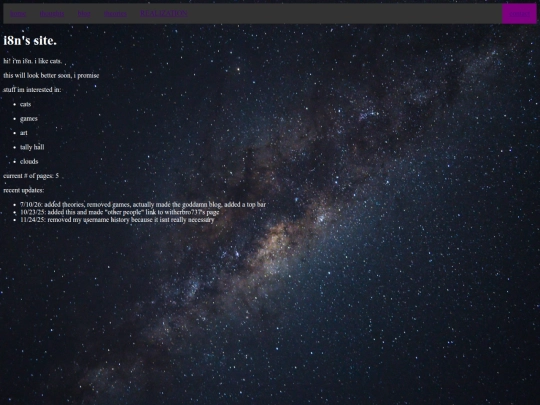Click the 10/23/25 update about witherbro737's page
This screenshot has width=540, height=405.
click(120, 212)
